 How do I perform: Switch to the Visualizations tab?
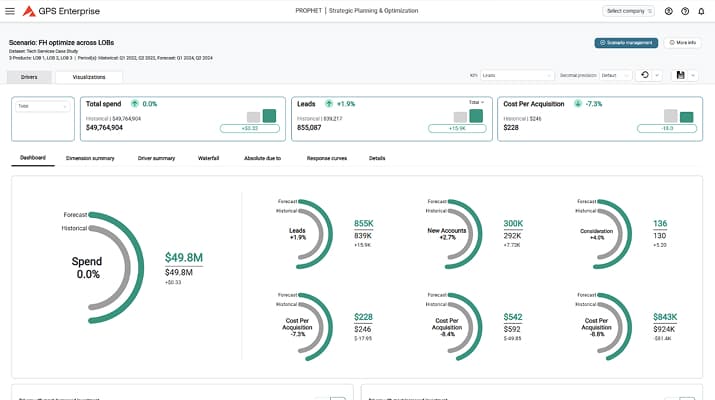[89, 77]
